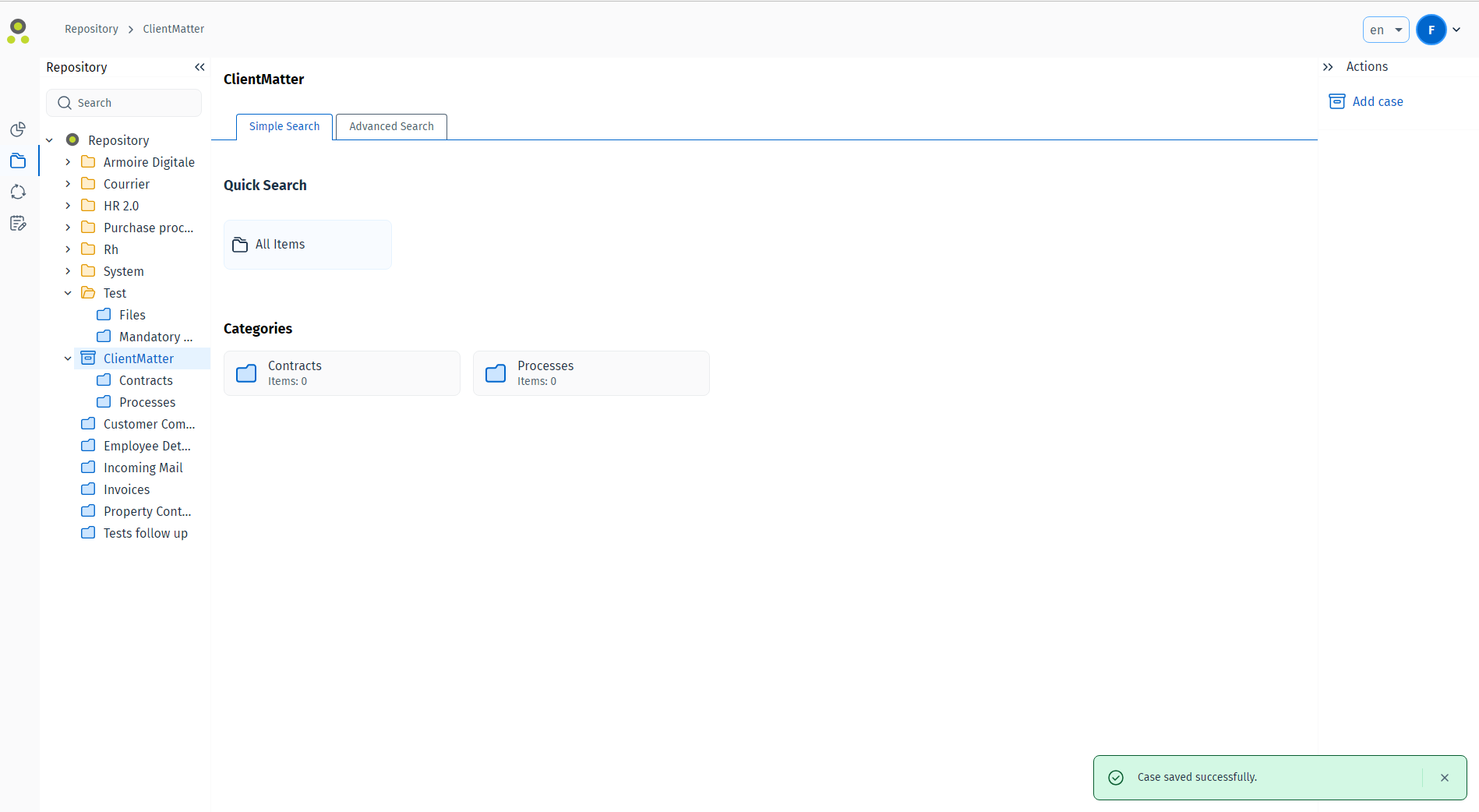
Task: Open the dropdown arrow beside user avatar
Action: (x=1456, y=30)
